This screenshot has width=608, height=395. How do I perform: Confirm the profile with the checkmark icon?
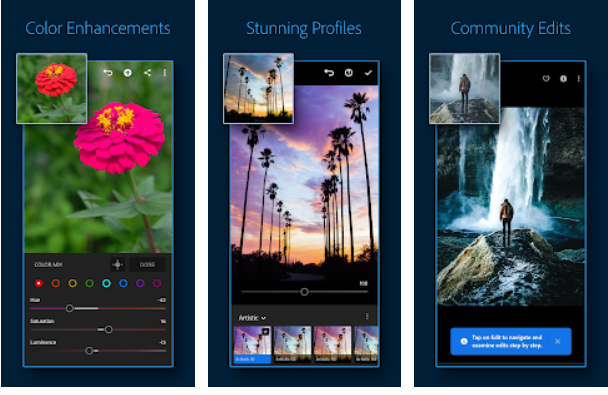(368, 72)
